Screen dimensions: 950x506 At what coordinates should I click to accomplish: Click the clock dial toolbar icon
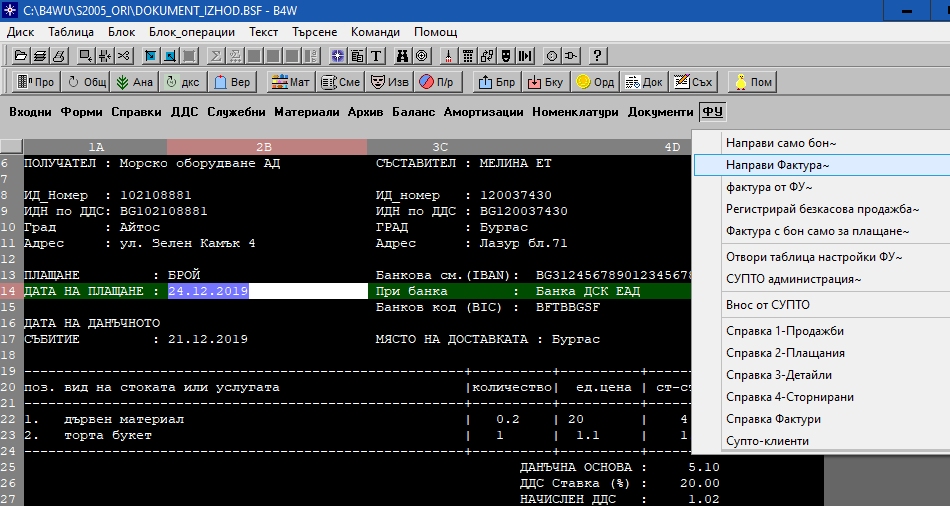(552, 56)
